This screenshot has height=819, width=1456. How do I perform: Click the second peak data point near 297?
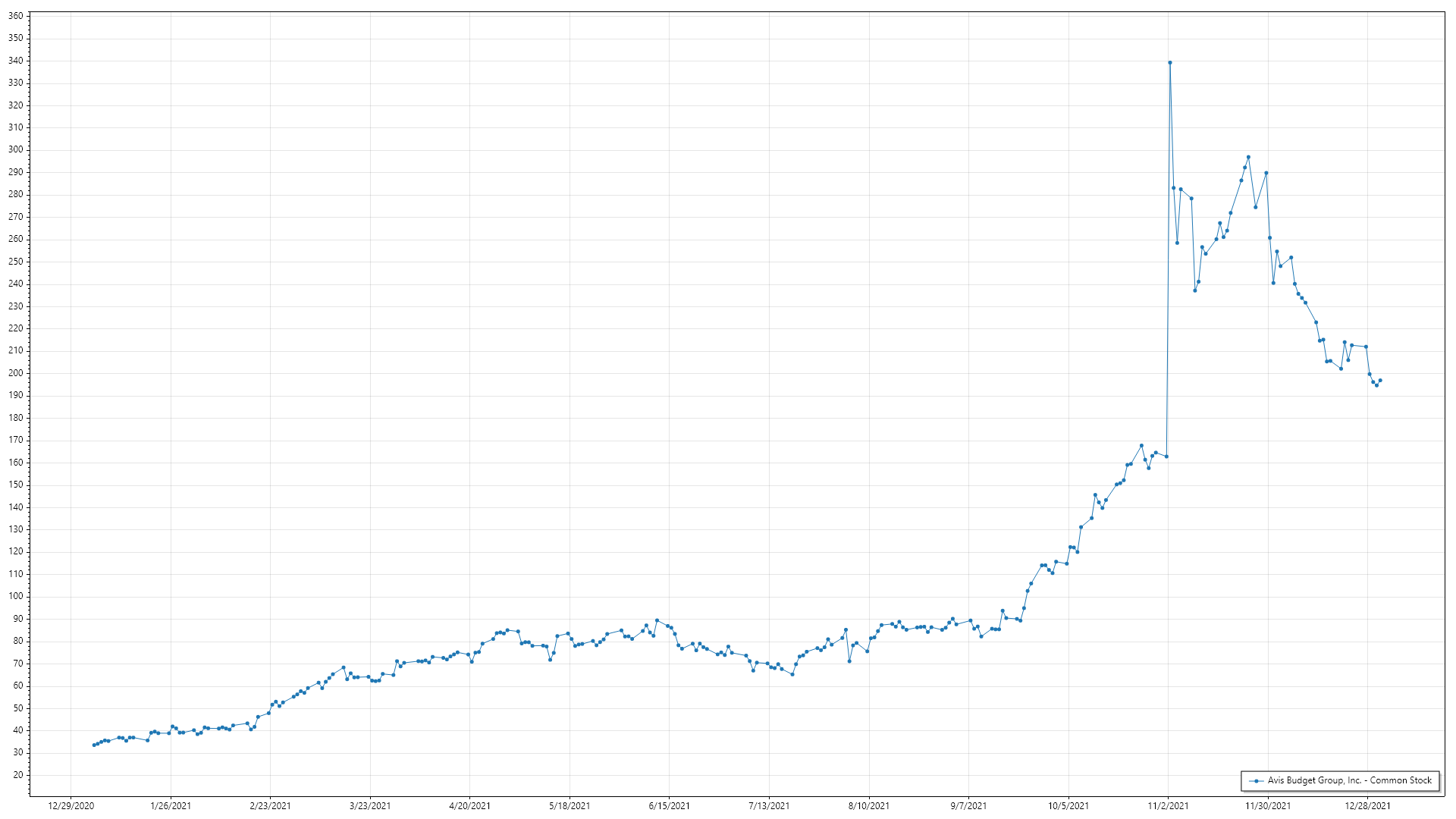pyautogui.click(x=1248, y=157)
